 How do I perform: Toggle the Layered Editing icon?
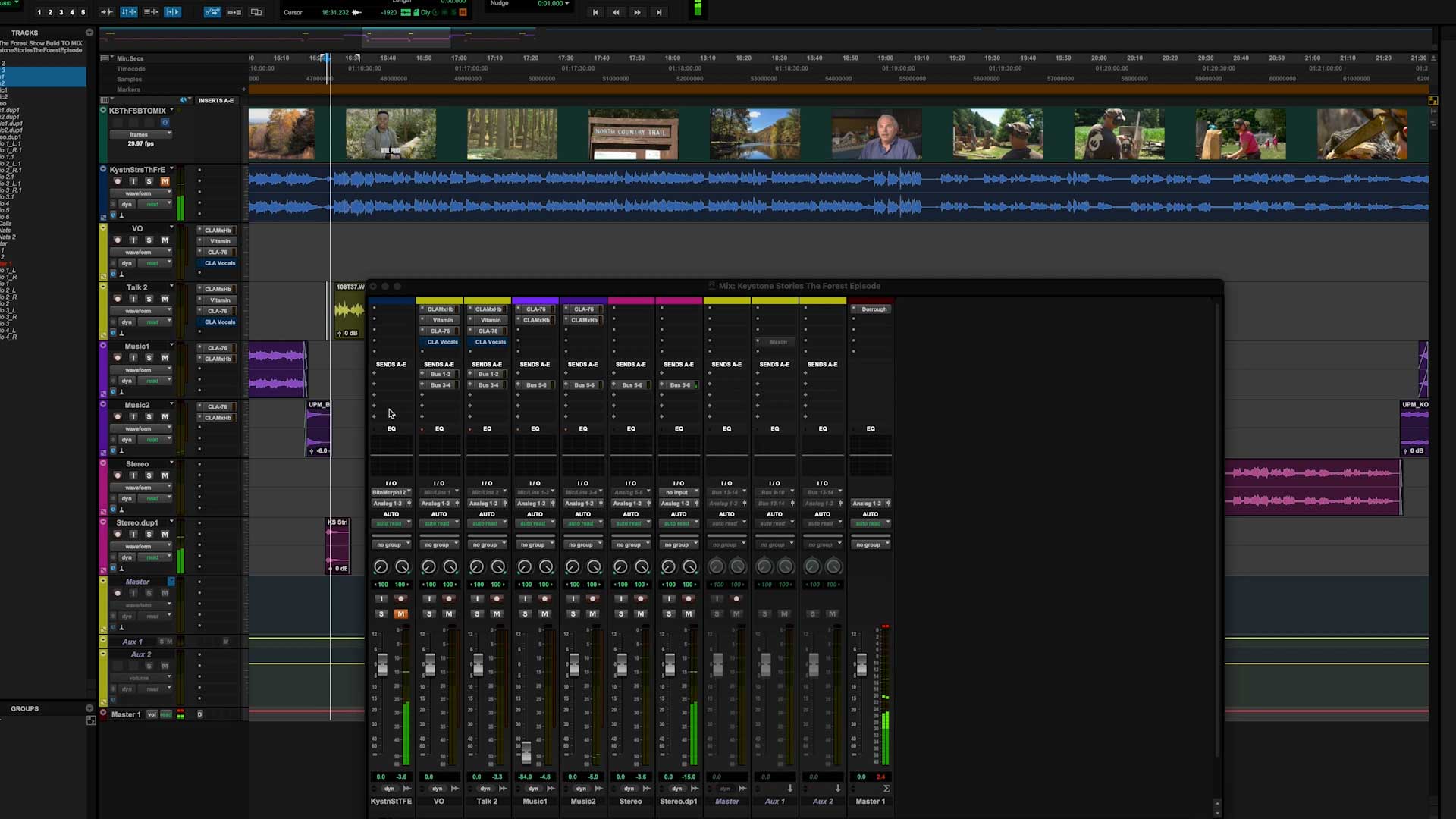pos(256,12)
